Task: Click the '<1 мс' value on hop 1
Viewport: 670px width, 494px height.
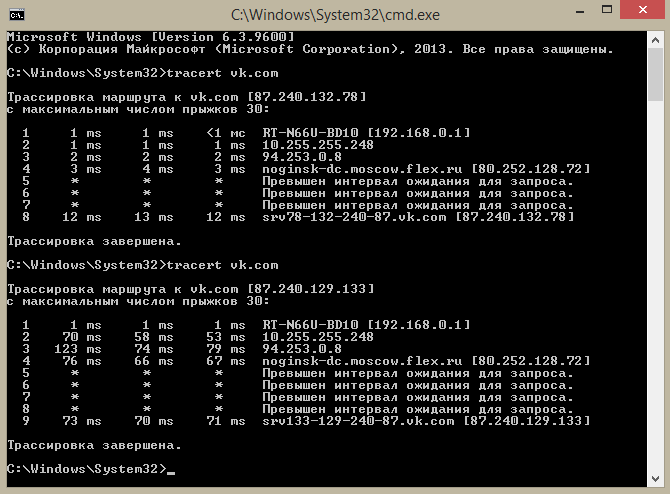Action: click(226, 133)
